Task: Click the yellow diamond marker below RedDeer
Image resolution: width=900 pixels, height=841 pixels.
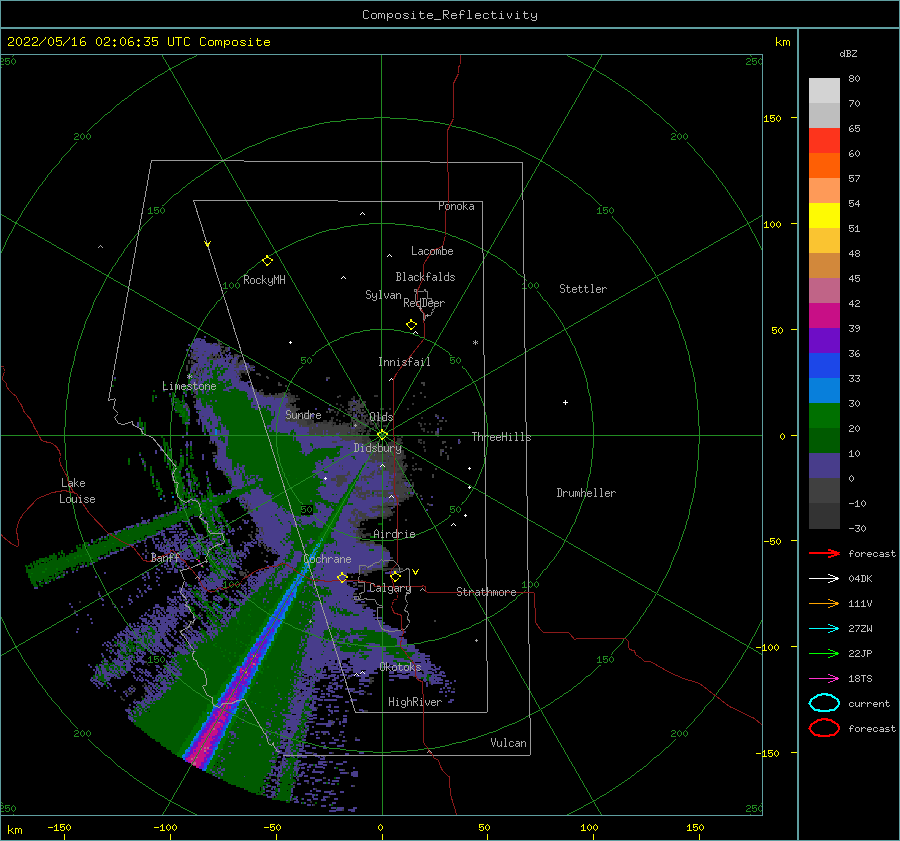Action: click(x=411, y=325)
